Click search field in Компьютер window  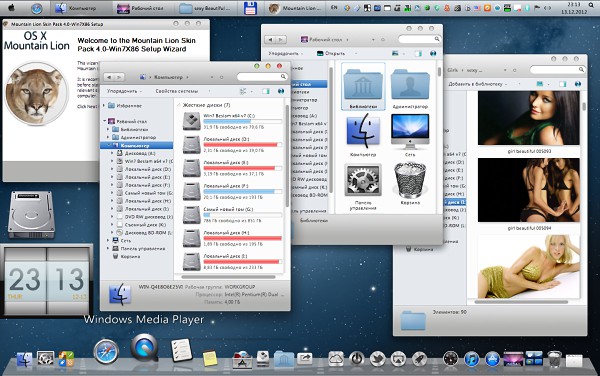coord(262,77)
